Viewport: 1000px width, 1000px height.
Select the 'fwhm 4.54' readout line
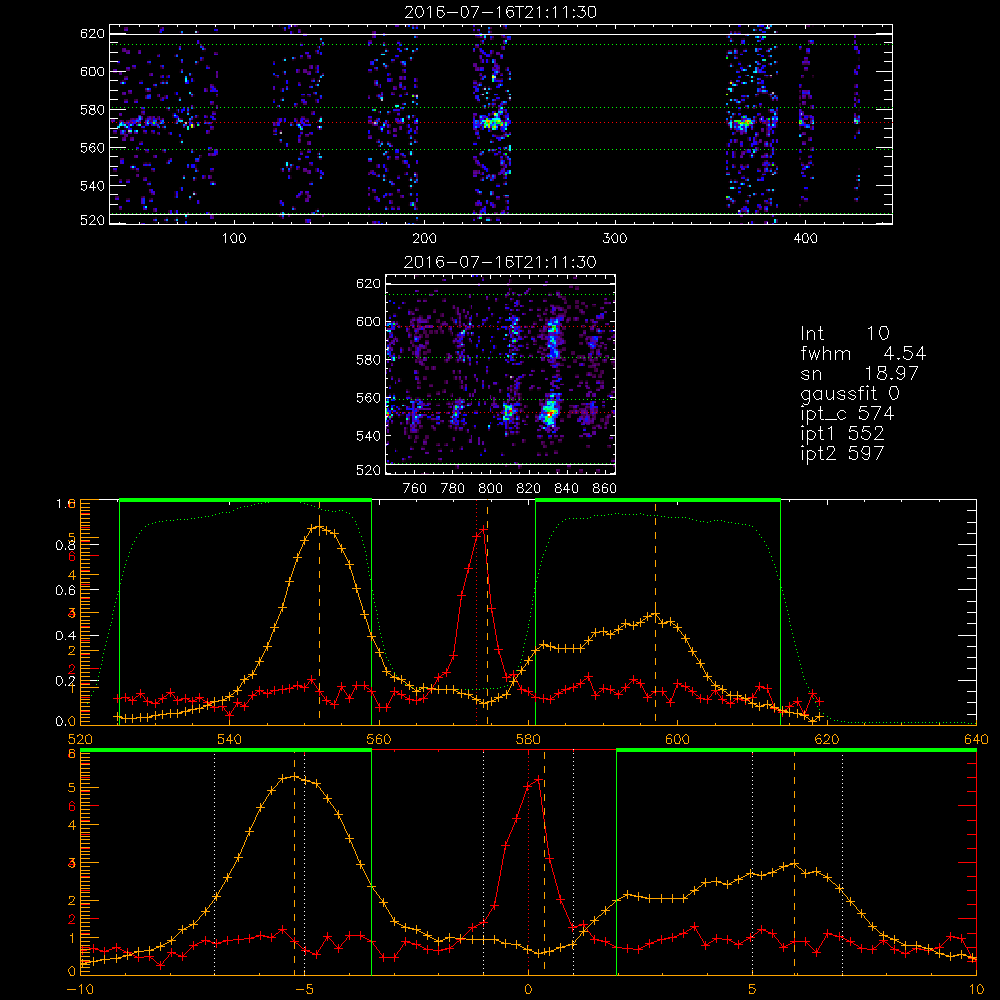[x=863, y=353]
